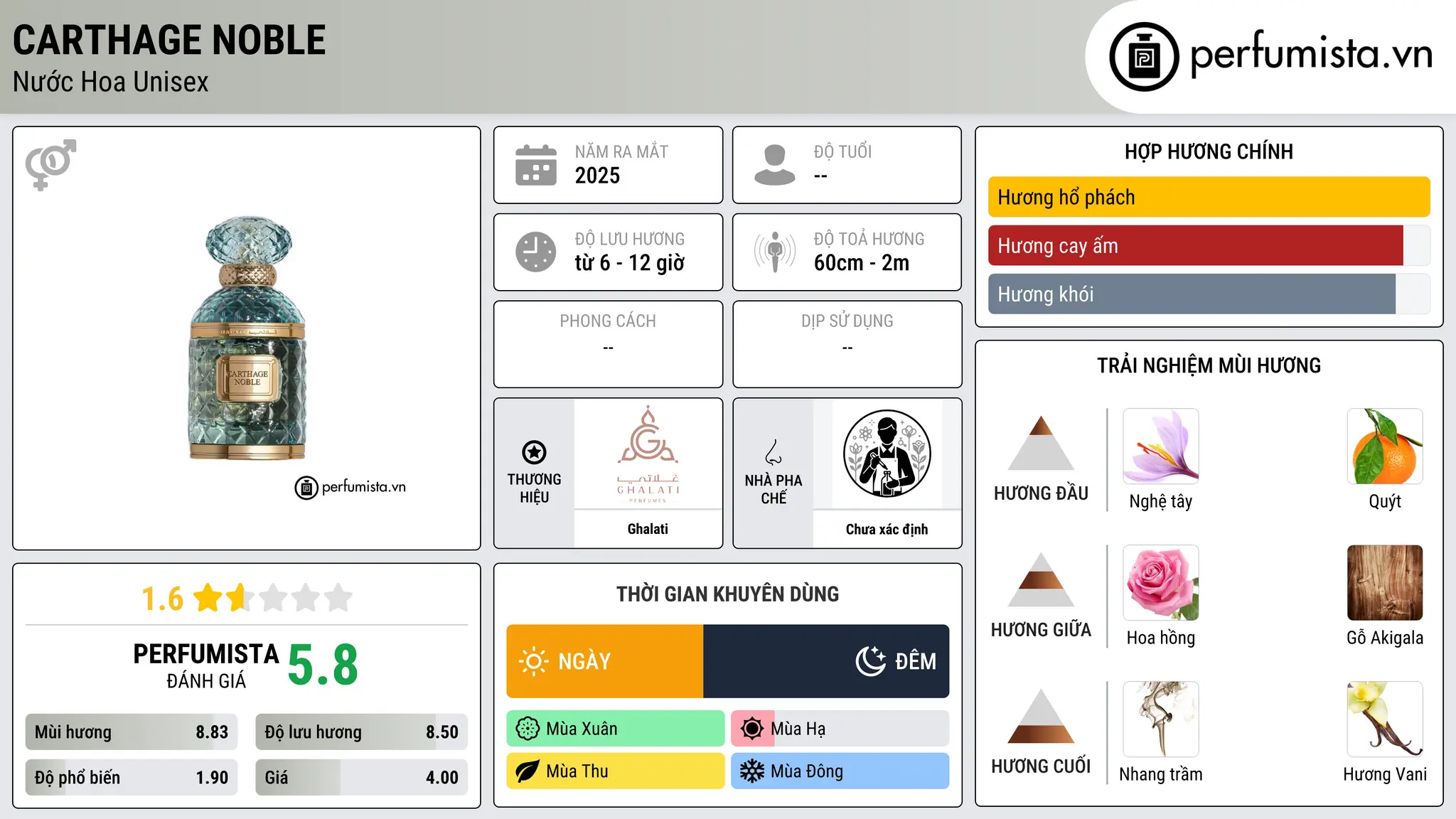This screenshot has height=819, width=1456.
Task: Click the Nước Hoa Unisex subtitle
Action: coord(111,82)
